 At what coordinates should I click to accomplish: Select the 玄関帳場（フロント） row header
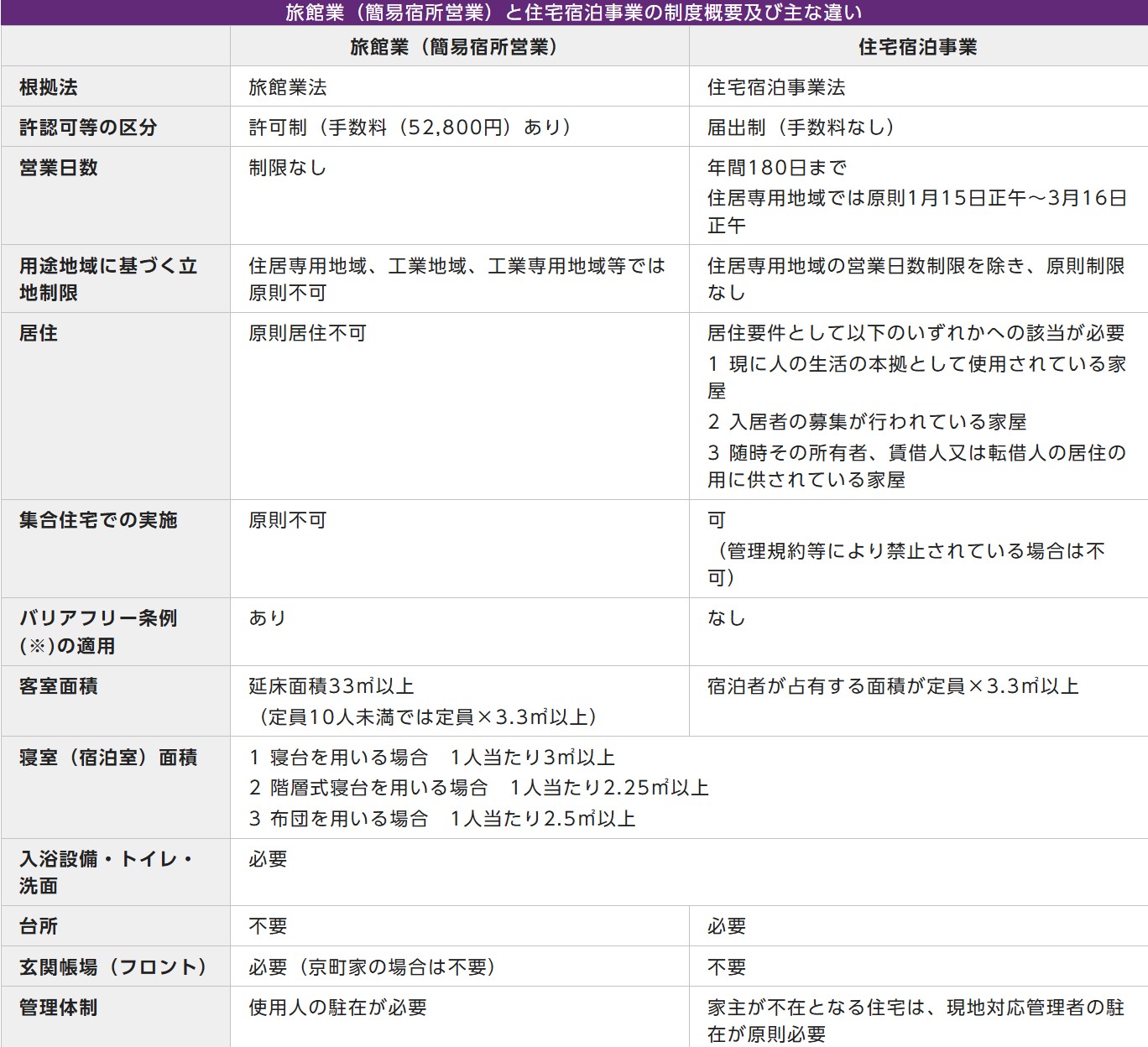113,967
